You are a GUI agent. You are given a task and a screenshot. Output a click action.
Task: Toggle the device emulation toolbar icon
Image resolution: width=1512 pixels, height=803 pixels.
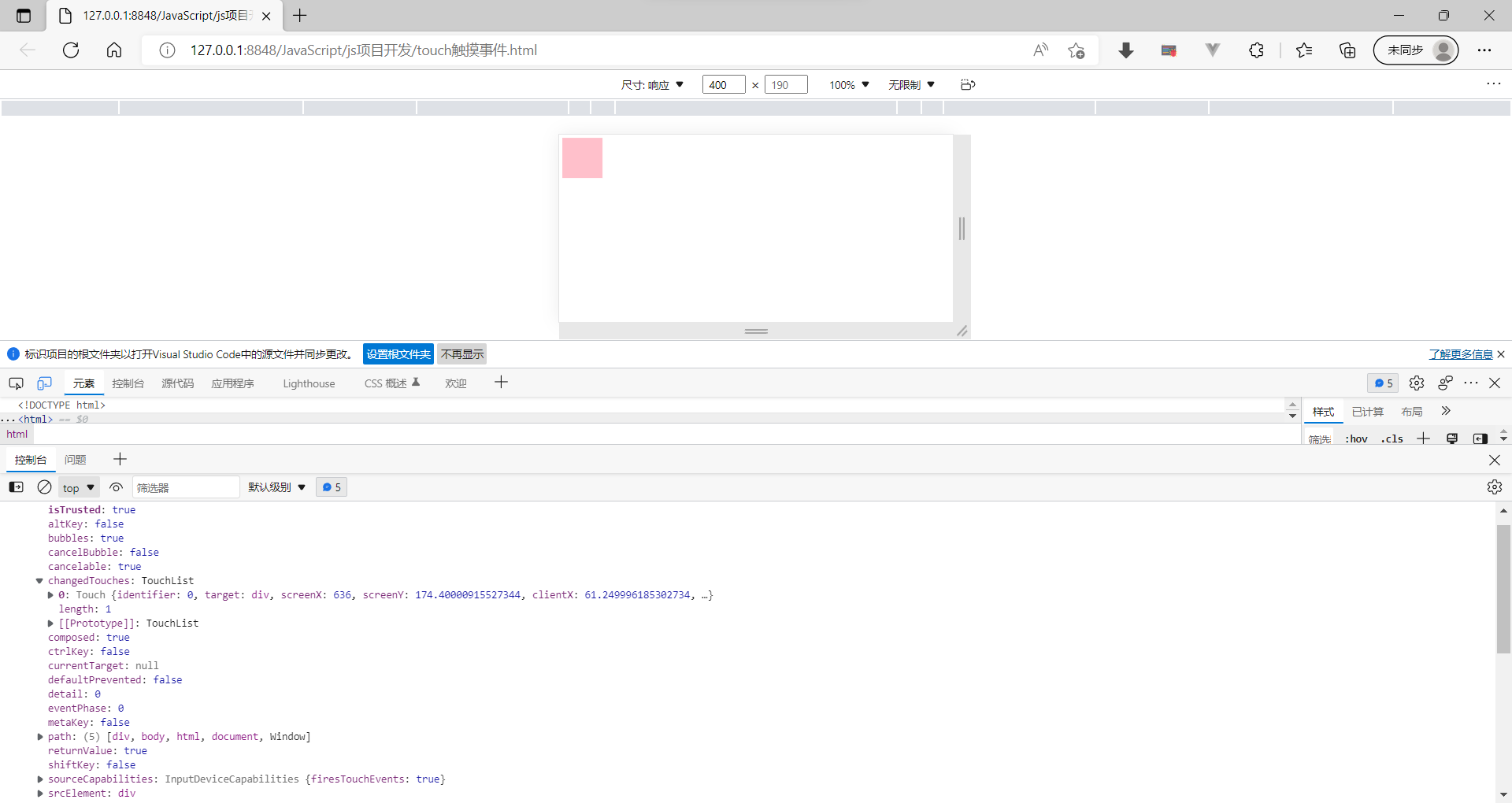[x=44, y=383]
